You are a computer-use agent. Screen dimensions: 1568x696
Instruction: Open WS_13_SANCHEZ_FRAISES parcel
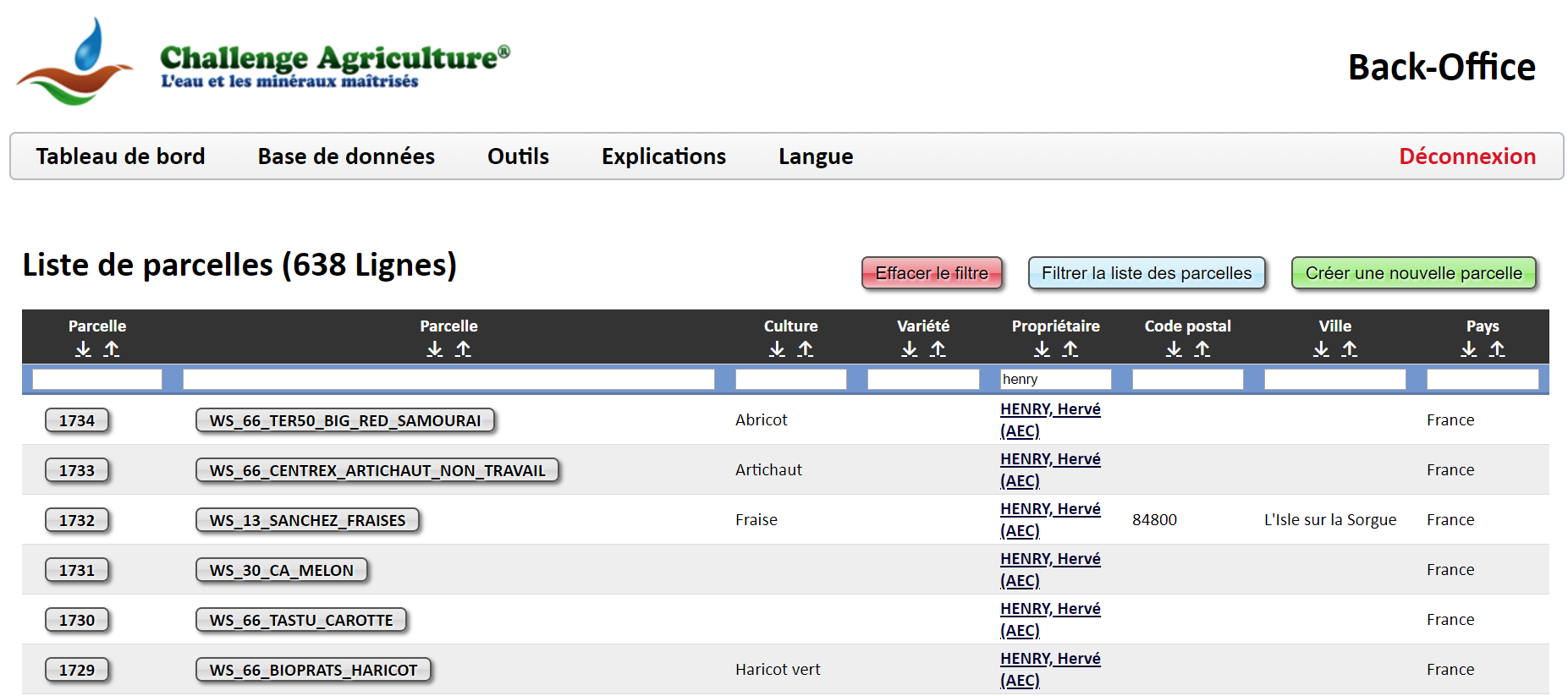tap(307, 520)
